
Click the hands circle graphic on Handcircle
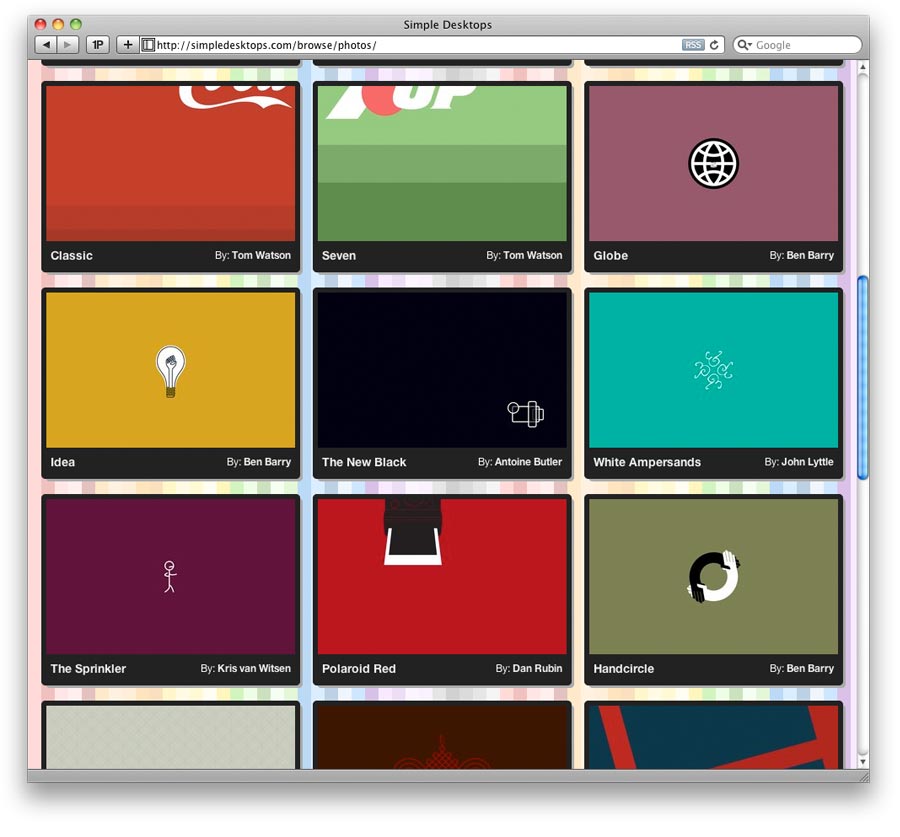click(713, 576)
